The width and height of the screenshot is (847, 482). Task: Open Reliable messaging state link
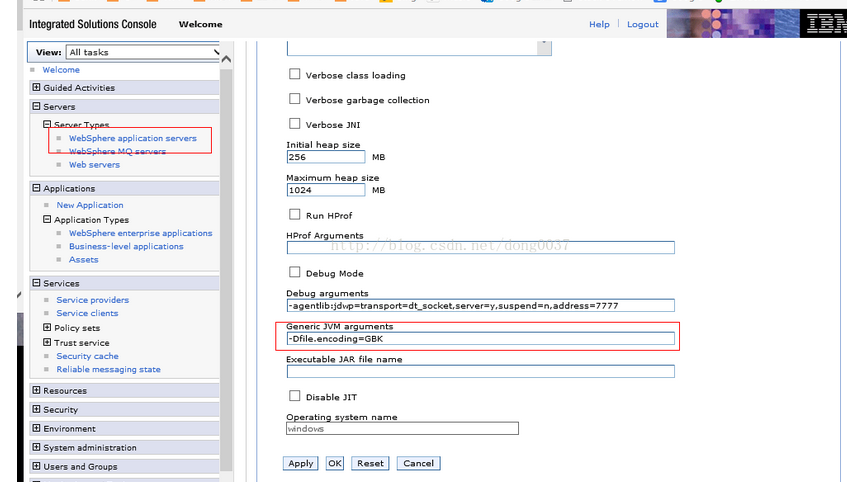[109, 370]
